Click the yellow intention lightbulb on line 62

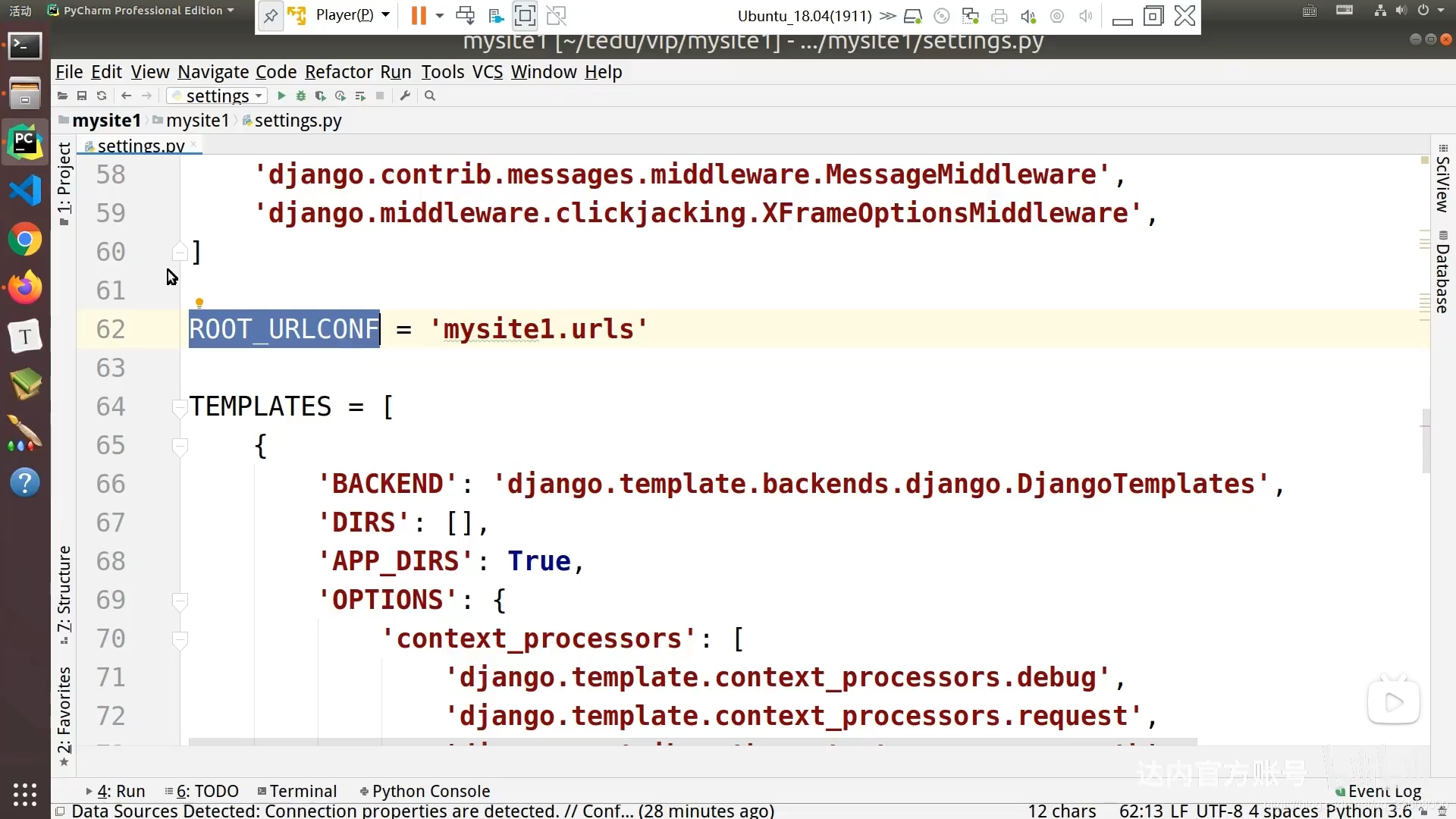(x=199, y=303)
